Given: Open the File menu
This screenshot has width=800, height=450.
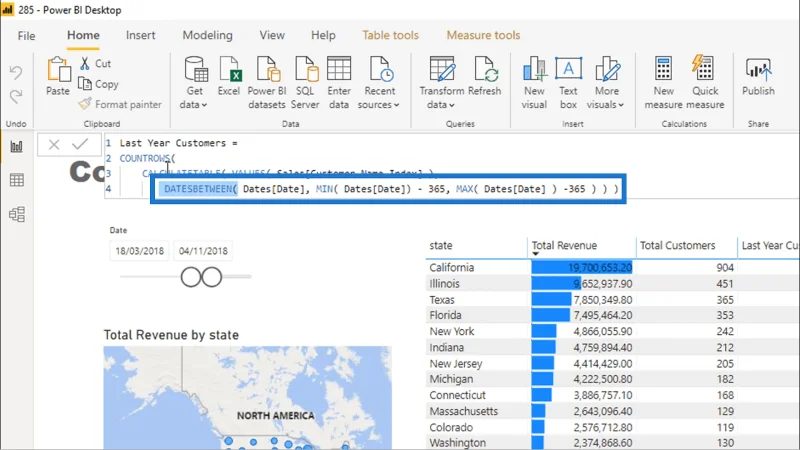Looking at the screenshot, I should (27, 36).
